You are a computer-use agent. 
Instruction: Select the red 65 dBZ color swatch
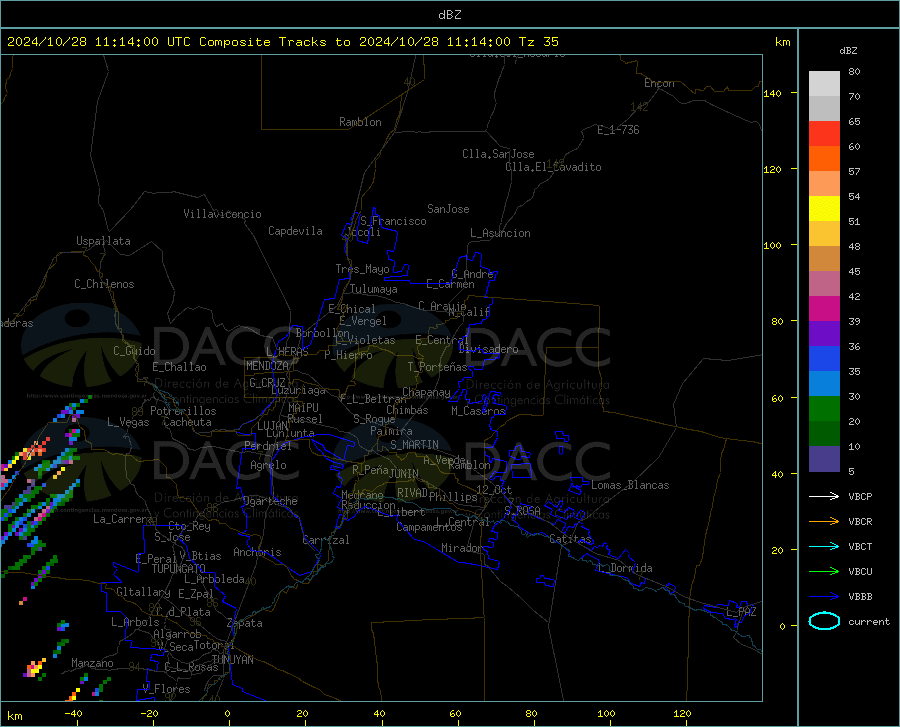(824, 134)
